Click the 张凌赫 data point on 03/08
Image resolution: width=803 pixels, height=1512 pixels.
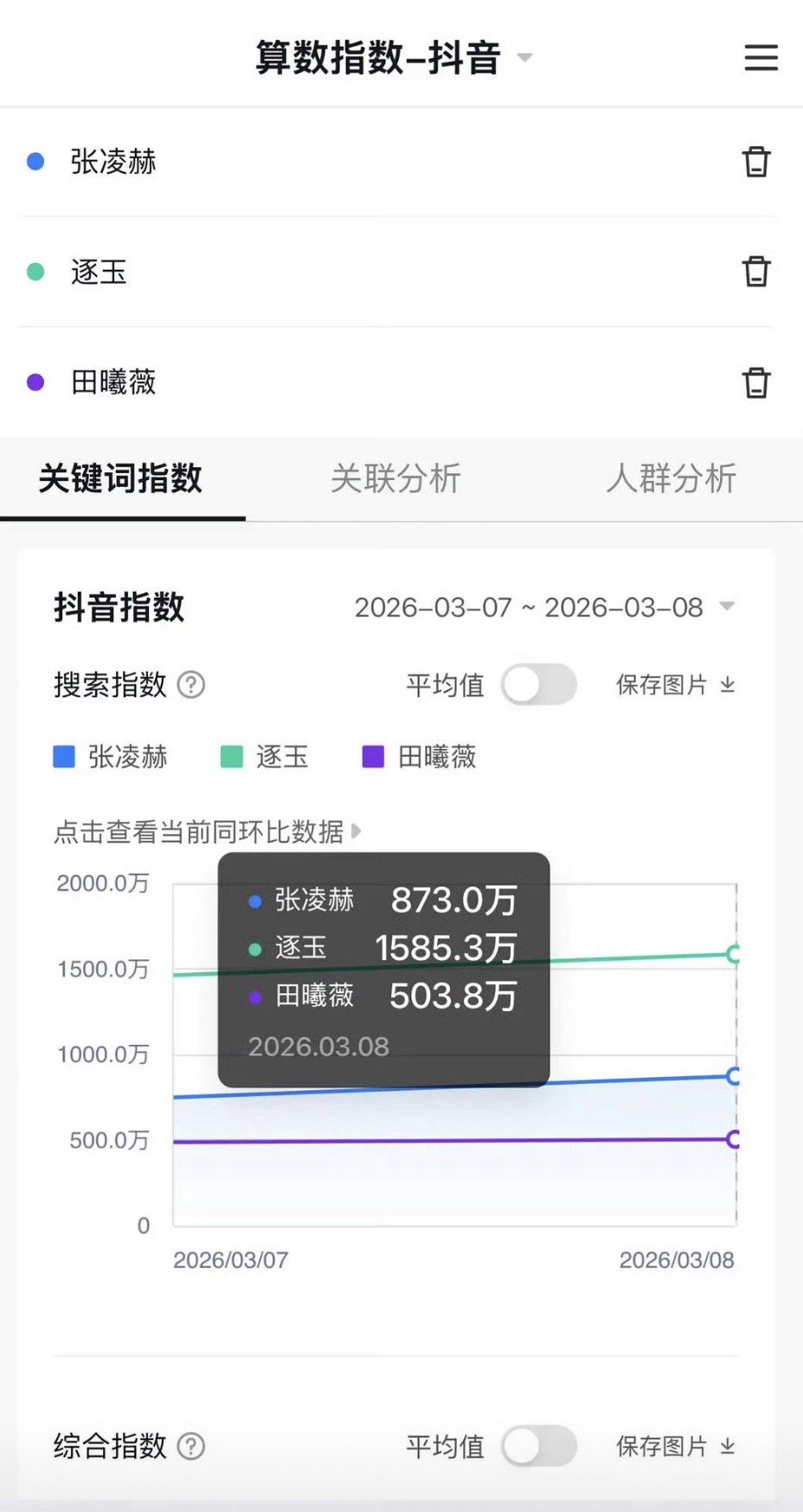pos(735,1076)
